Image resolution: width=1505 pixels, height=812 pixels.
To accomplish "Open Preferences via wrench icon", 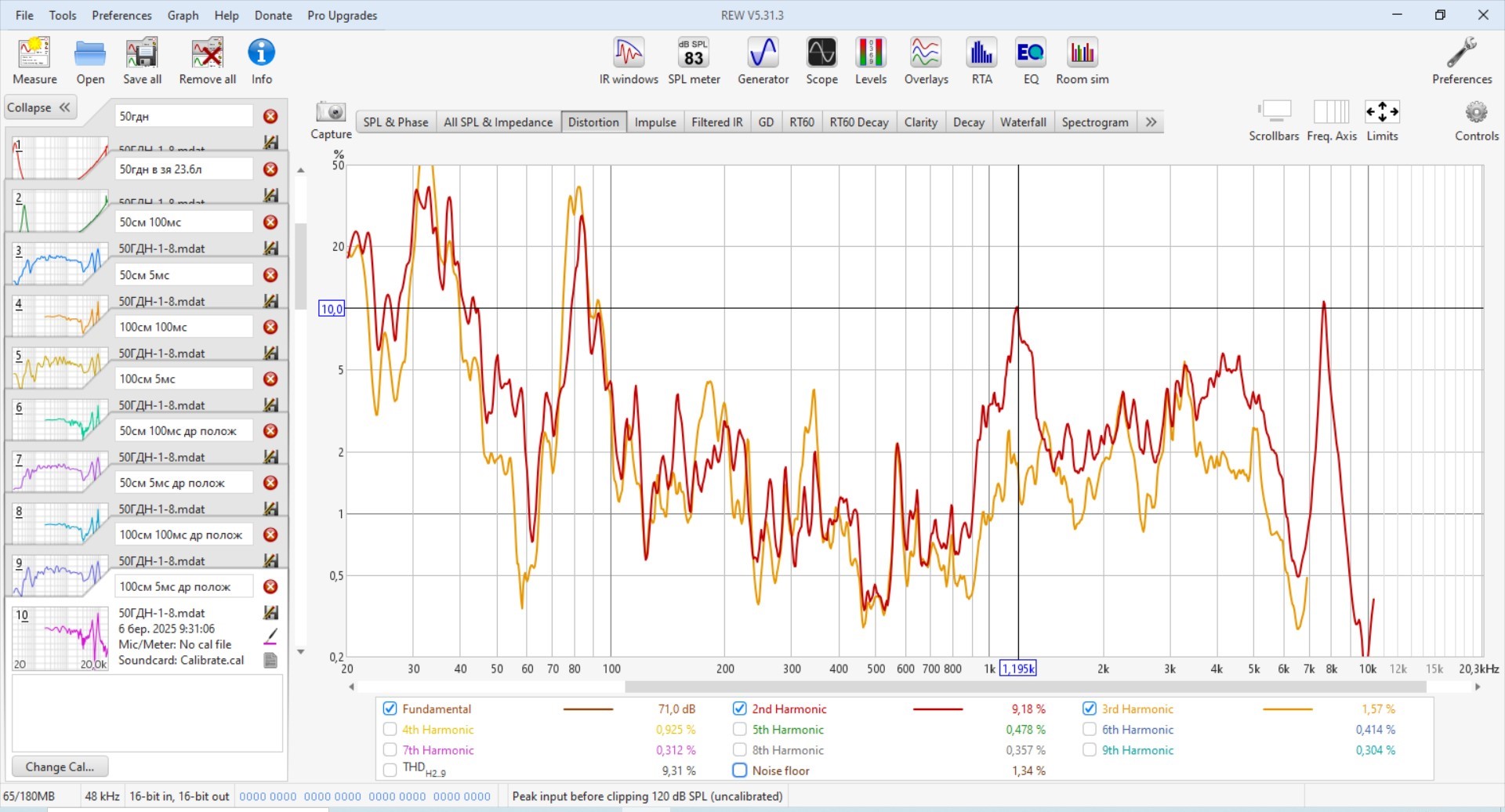I will [x=1461, y=60].
